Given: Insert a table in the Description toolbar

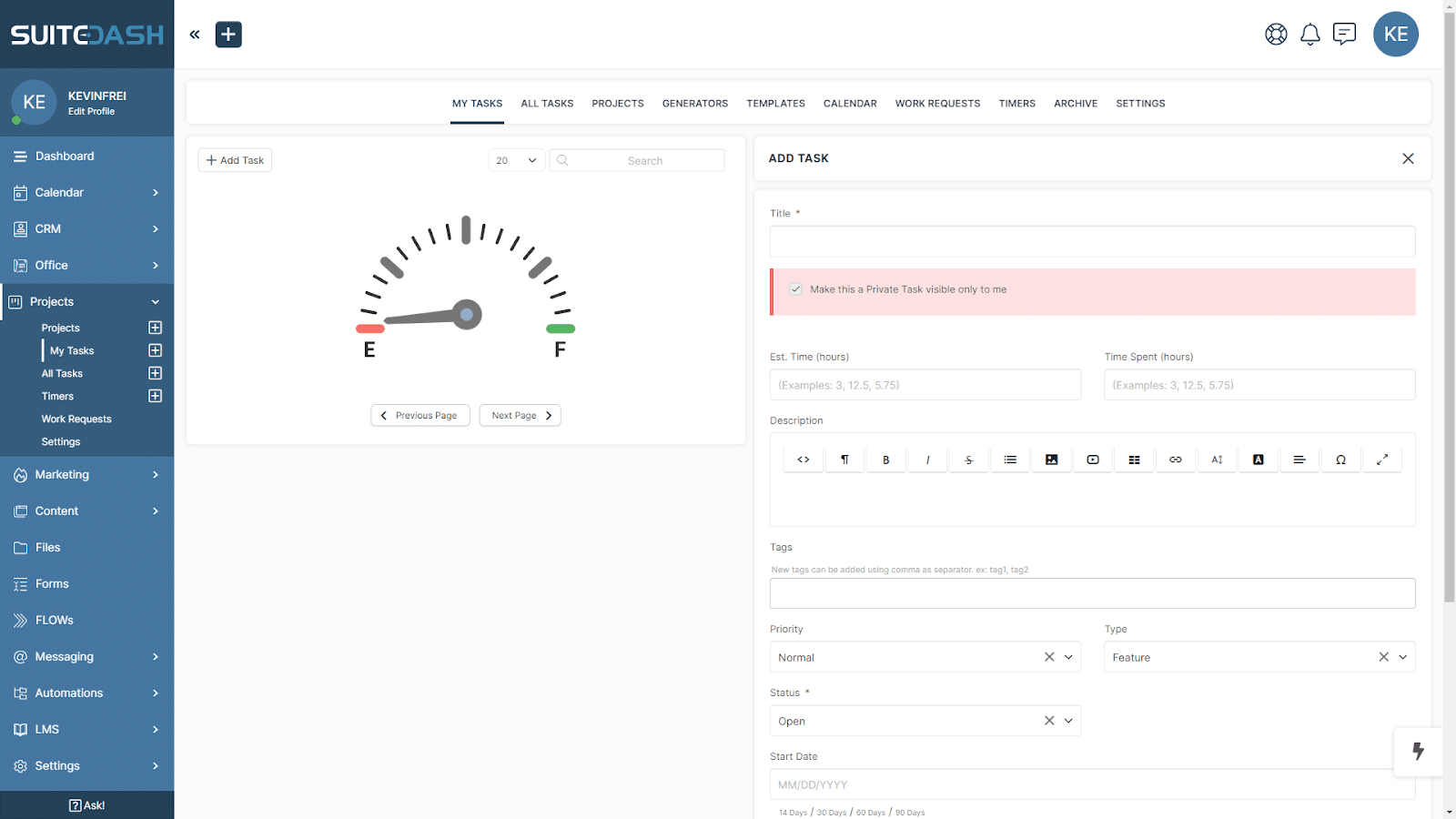Looking at the screenshot, I should 1134,459.
